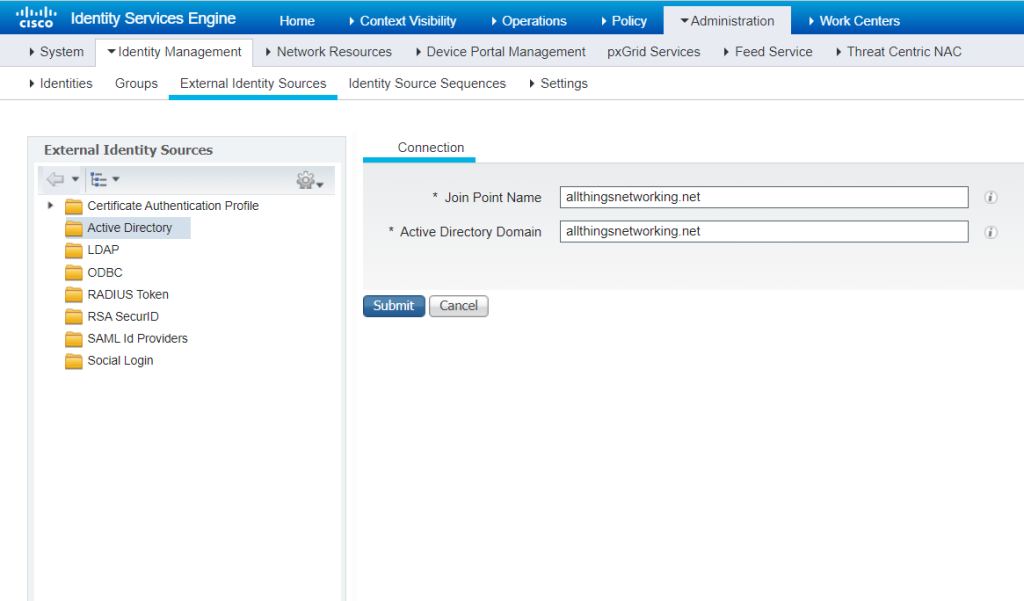This screenshot has width=1024, height=601.
Task: Switch to the Groups tab
Action: pyautogui.click(x=136, y=84)
